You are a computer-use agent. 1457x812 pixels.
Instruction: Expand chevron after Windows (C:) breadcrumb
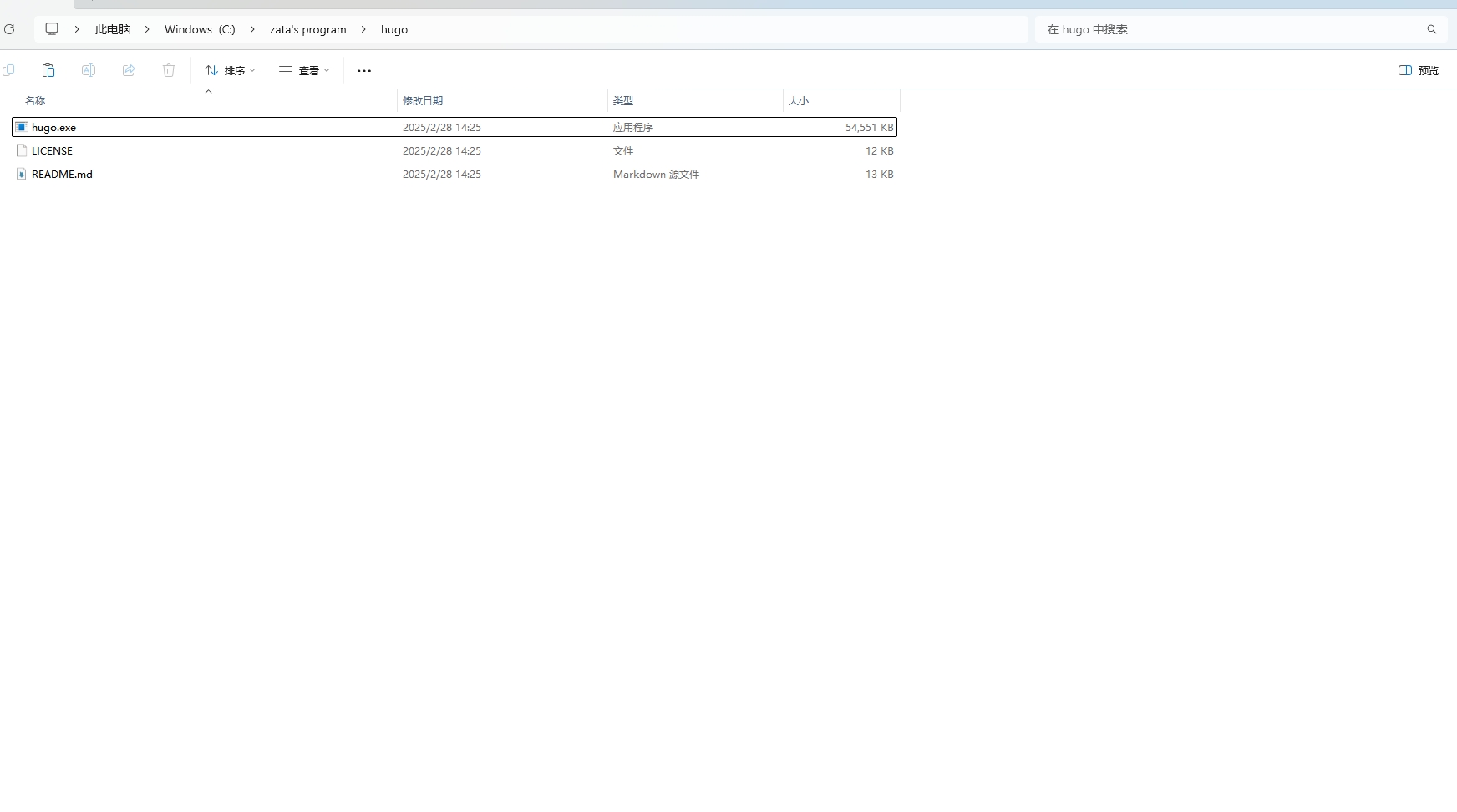252,29
